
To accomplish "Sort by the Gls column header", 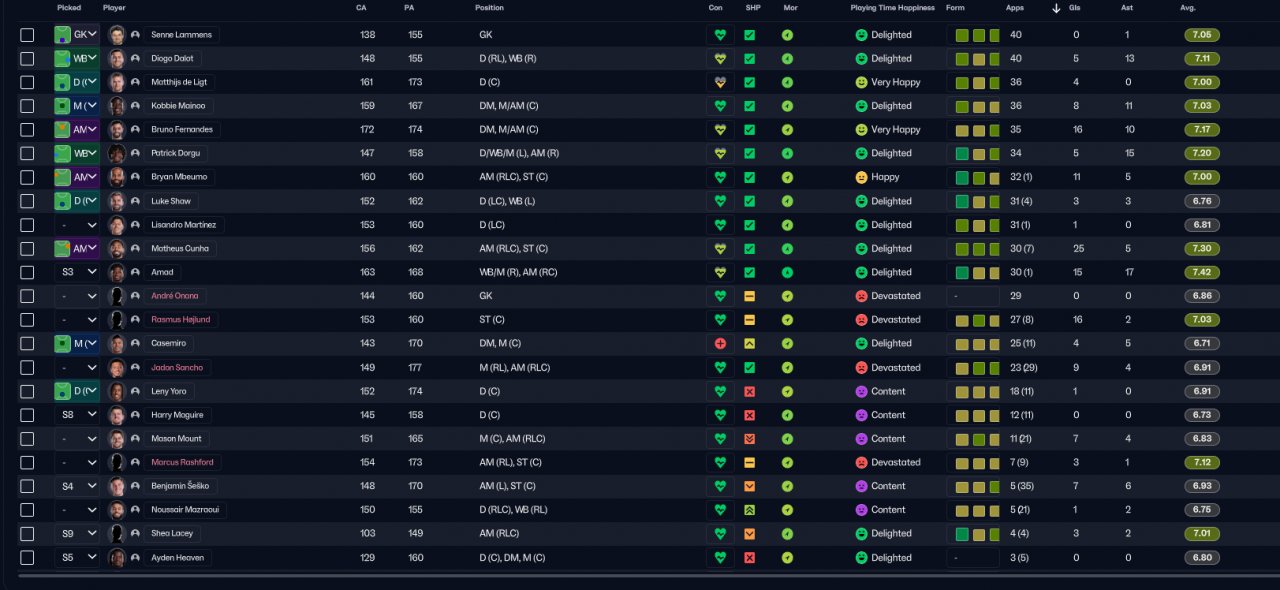I will coord(1075,8).
